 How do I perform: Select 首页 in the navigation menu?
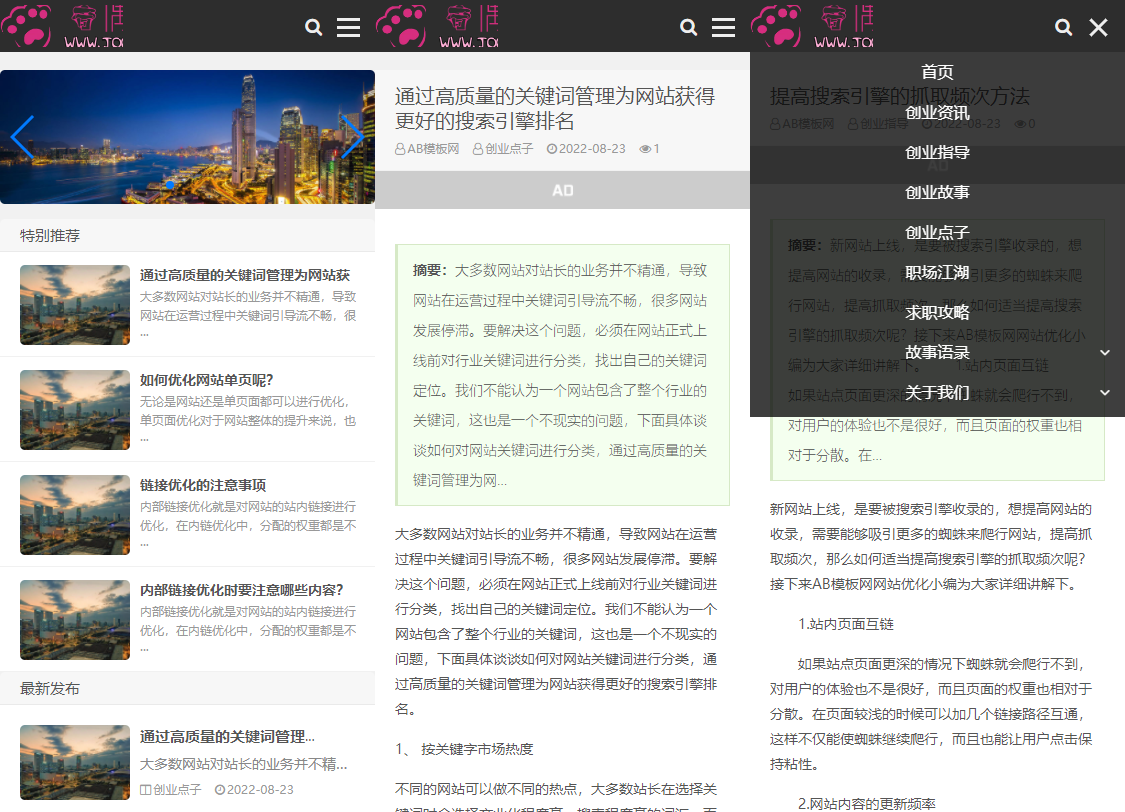click(x=937, y=72)
